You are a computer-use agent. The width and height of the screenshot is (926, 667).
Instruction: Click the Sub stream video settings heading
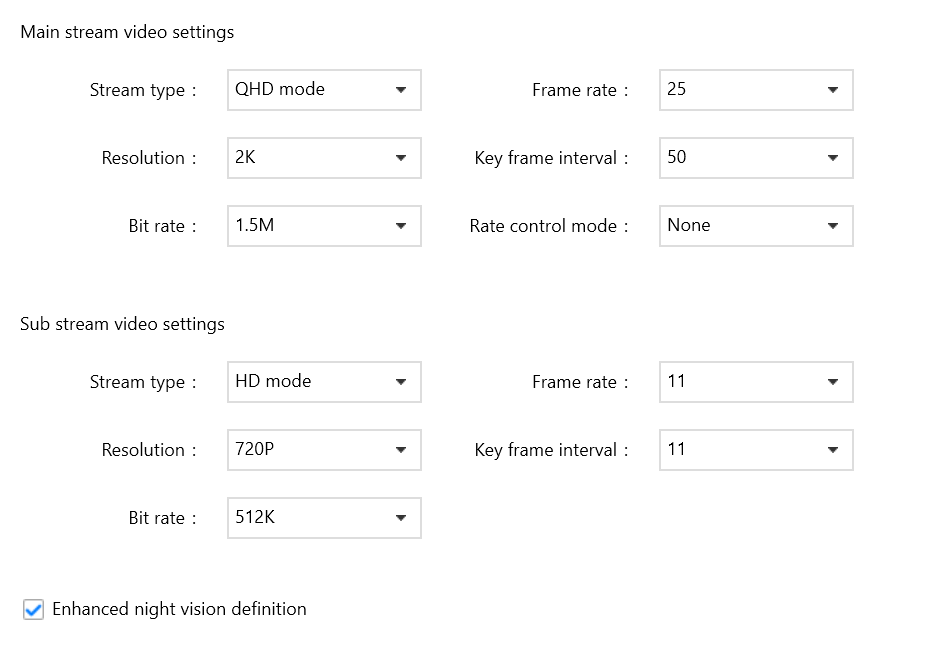(122, 324)
